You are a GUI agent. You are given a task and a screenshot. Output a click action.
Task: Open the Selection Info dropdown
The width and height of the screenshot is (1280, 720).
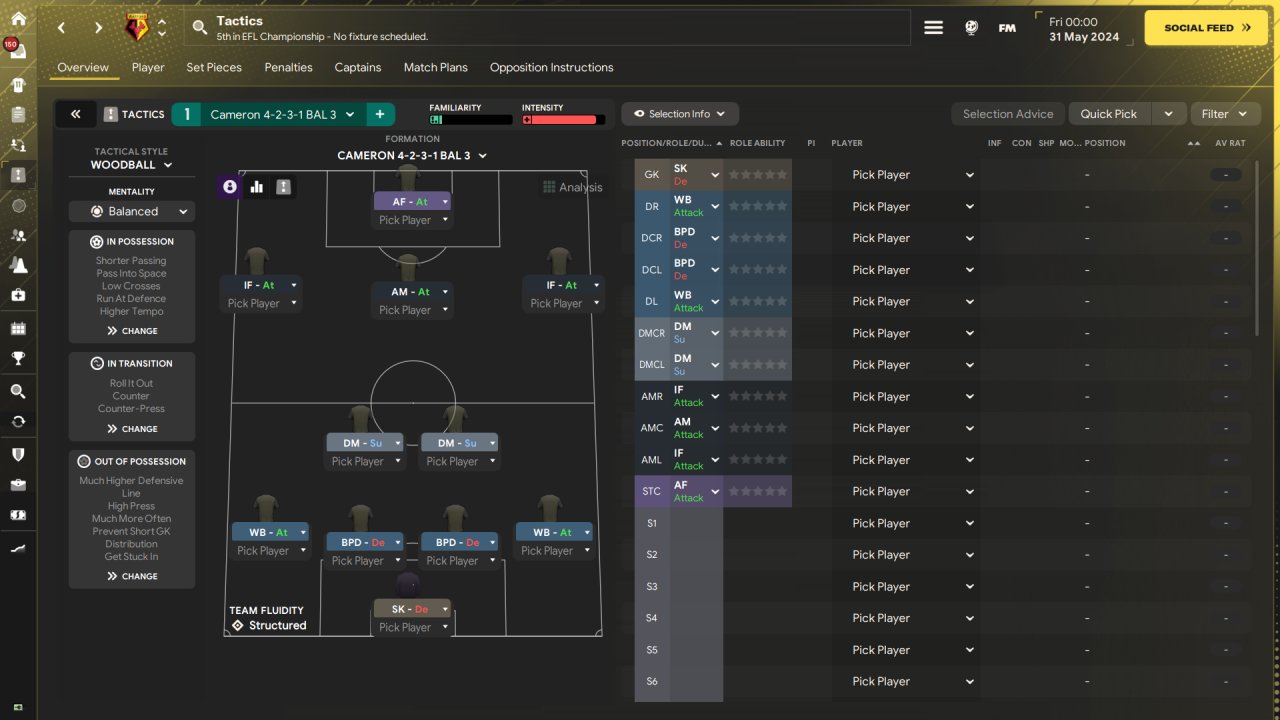click(x=680, y=114)
